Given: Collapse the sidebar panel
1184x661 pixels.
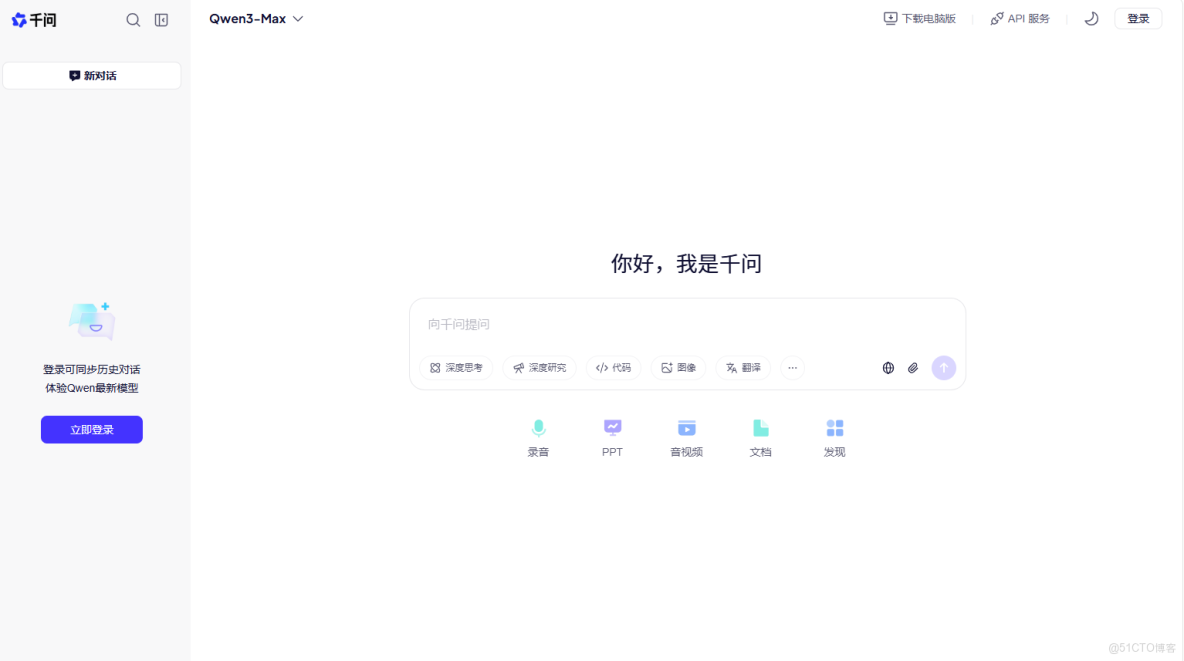Looking at the screenshot, I should click(x=161, y=19).
